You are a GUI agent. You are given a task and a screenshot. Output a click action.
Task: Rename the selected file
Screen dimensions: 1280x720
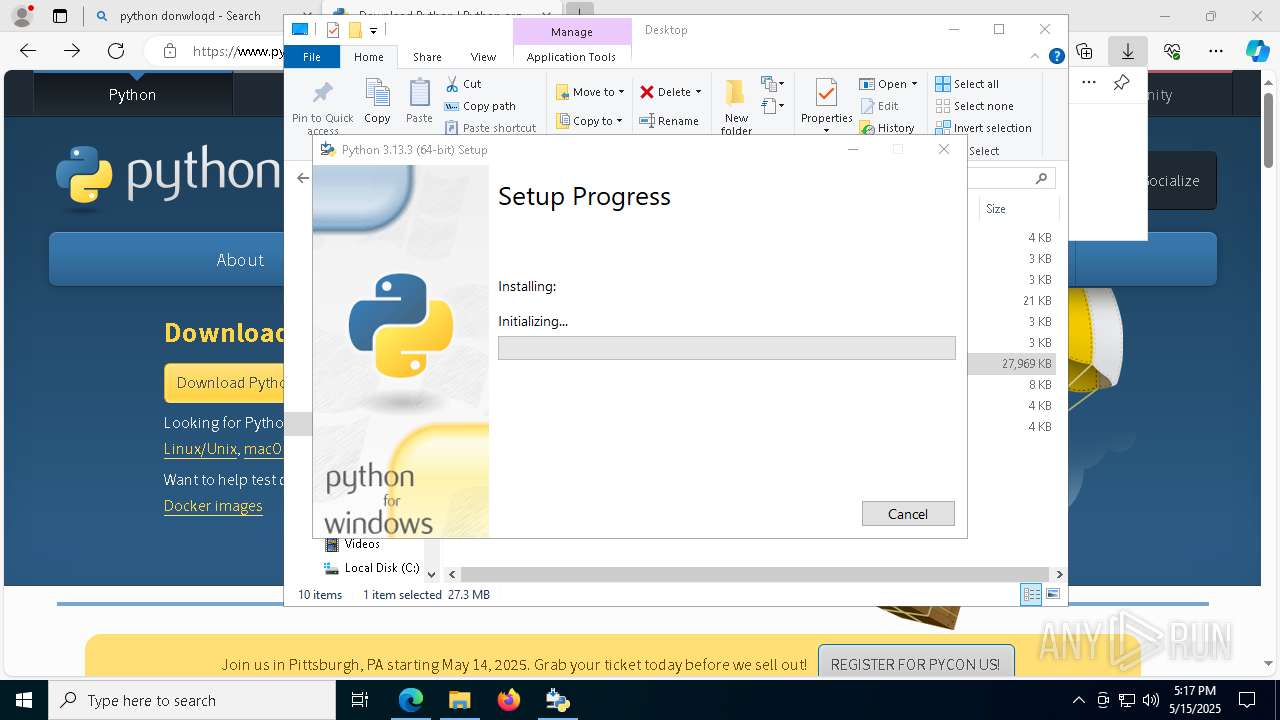point(669,121)
